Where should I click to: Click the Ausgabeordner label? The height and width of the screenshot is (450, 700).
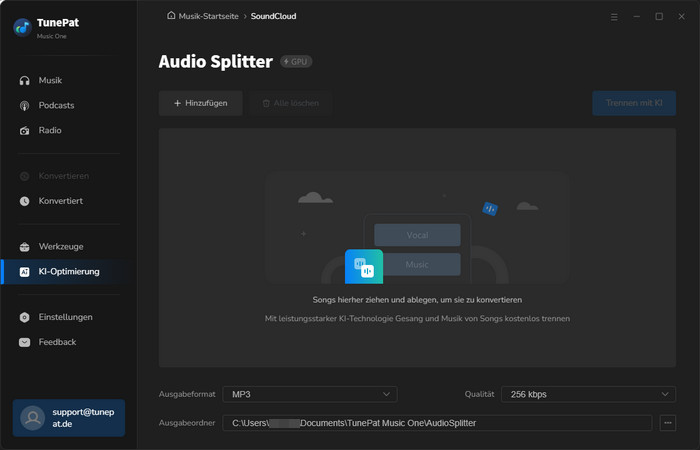pyautogui.click(x=187, y=423)
